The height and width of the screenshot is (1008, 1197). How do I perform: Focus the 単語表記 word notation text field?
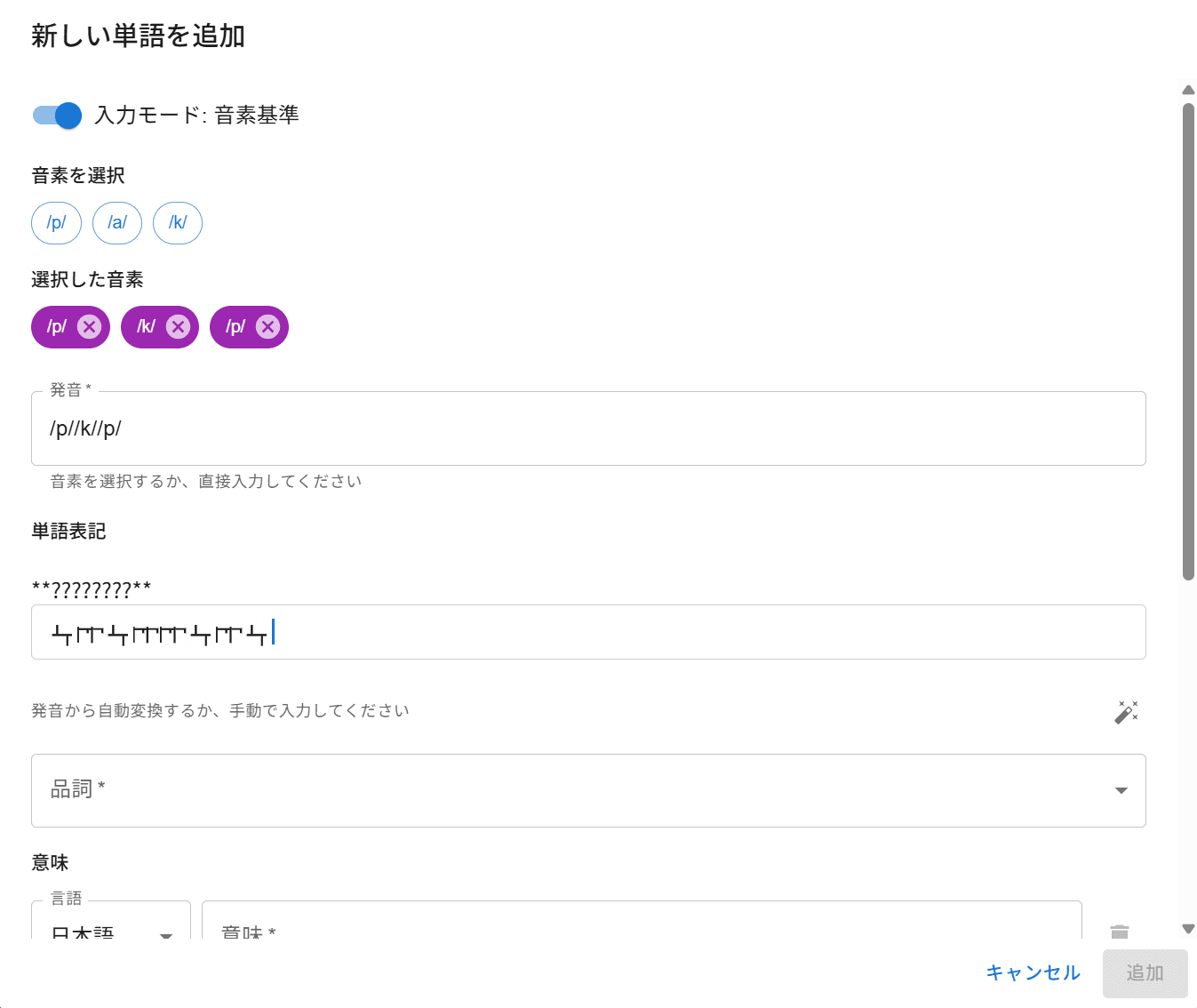tap(587, 633)
